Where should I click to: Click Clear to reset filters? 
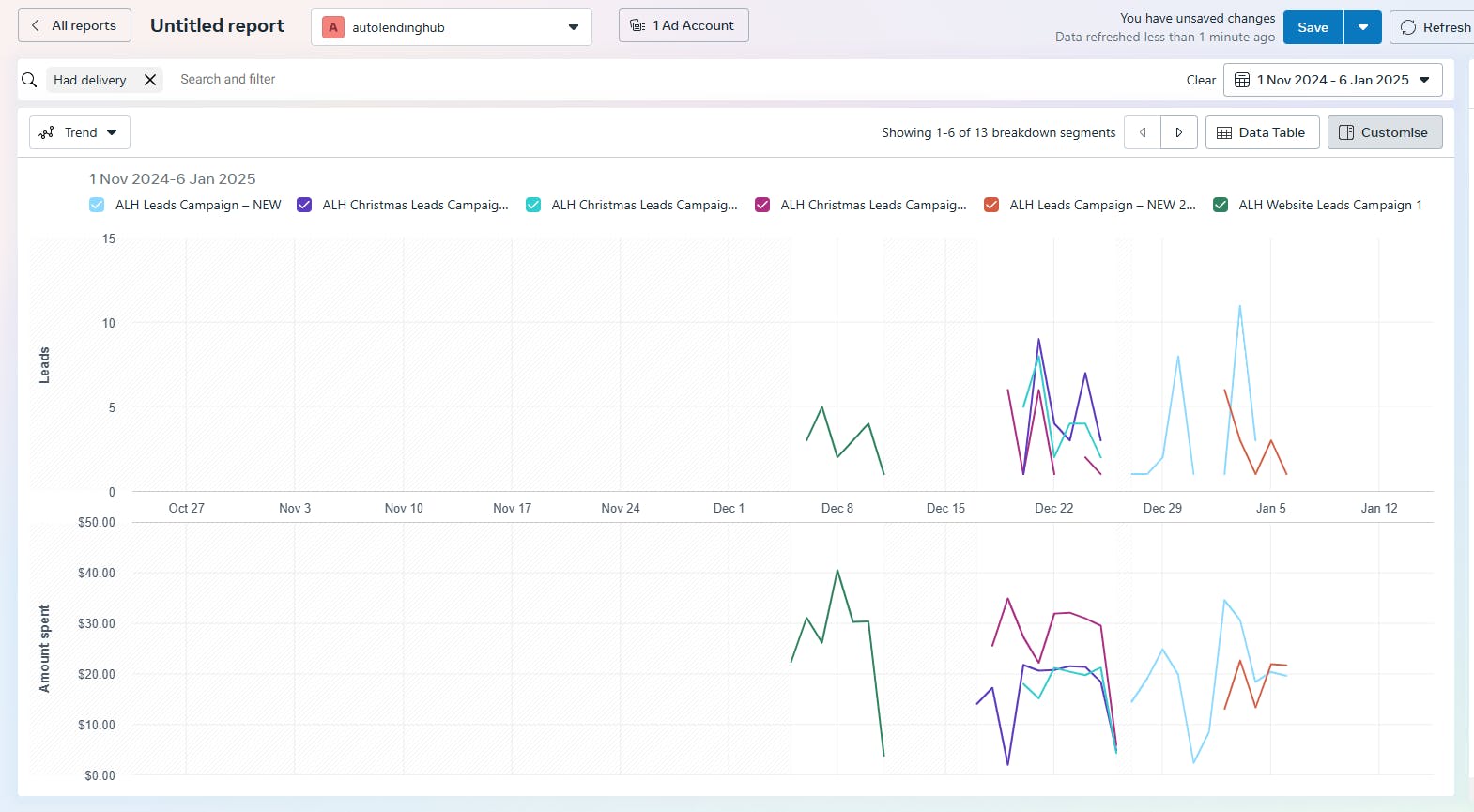(x=1201, y=80)
